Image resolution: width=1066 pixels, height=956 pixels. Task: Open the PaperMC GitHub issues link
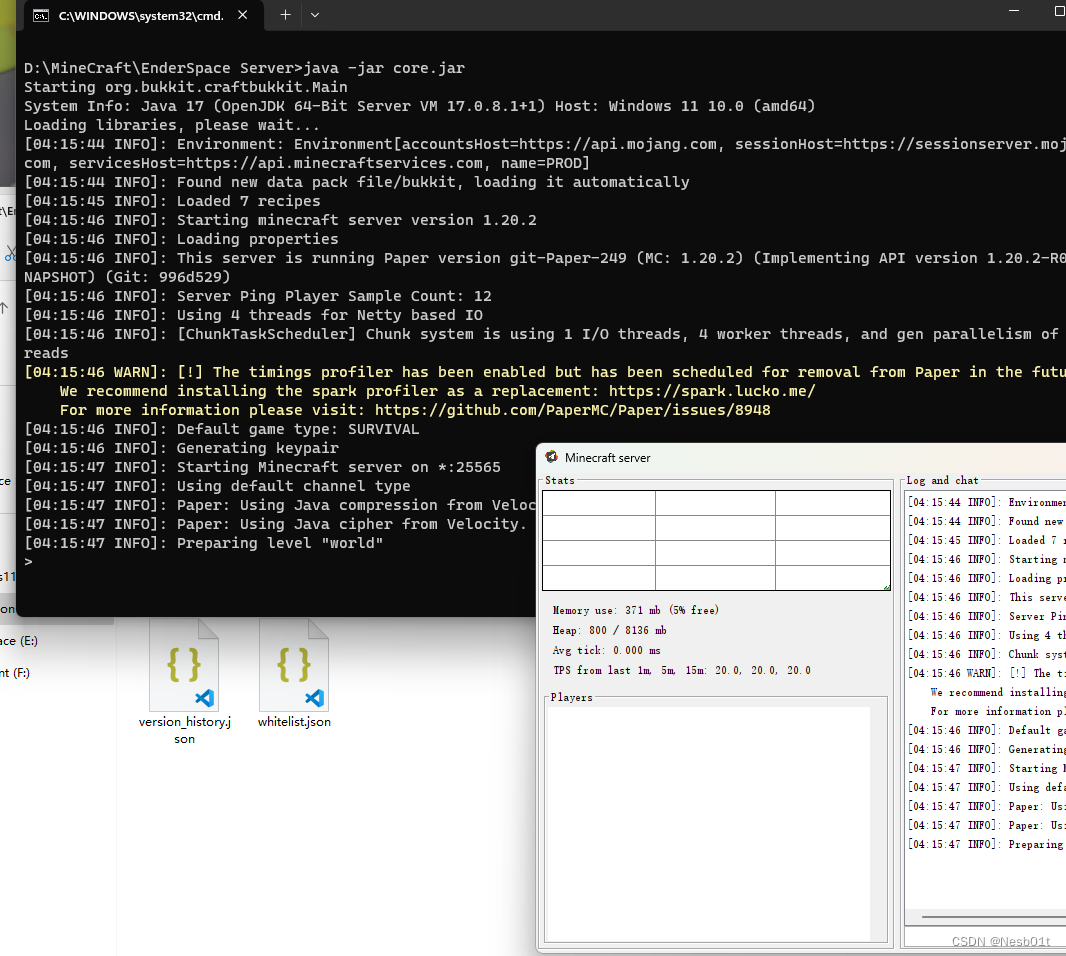coord(572,410)
